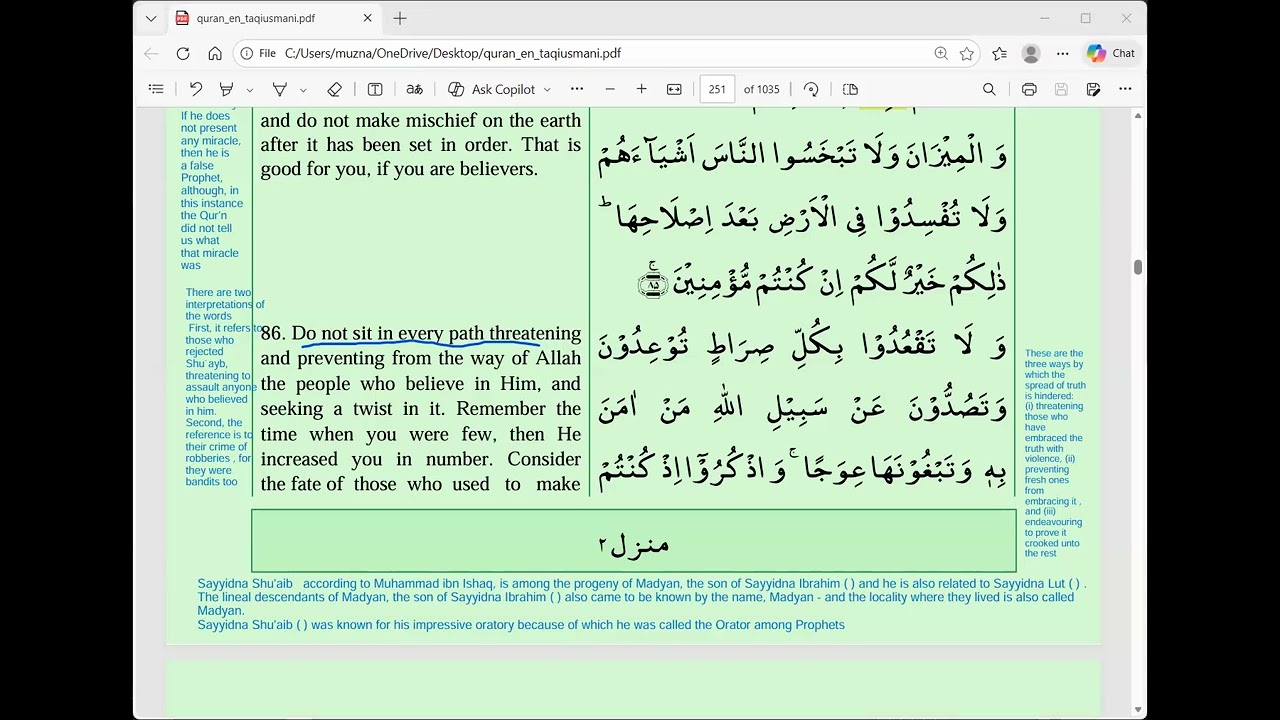The height and width of the screenshot is (720, 1280).
Task: Zoom out of the PDF
Action: [x=610, y=89]
